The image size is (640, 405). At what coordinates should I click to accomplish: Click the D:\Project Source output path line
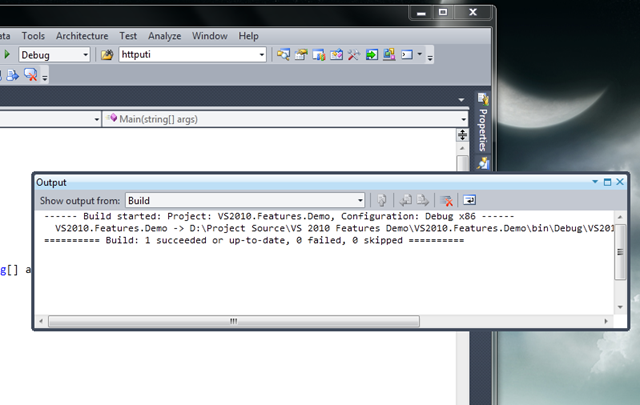click(334, 228)
